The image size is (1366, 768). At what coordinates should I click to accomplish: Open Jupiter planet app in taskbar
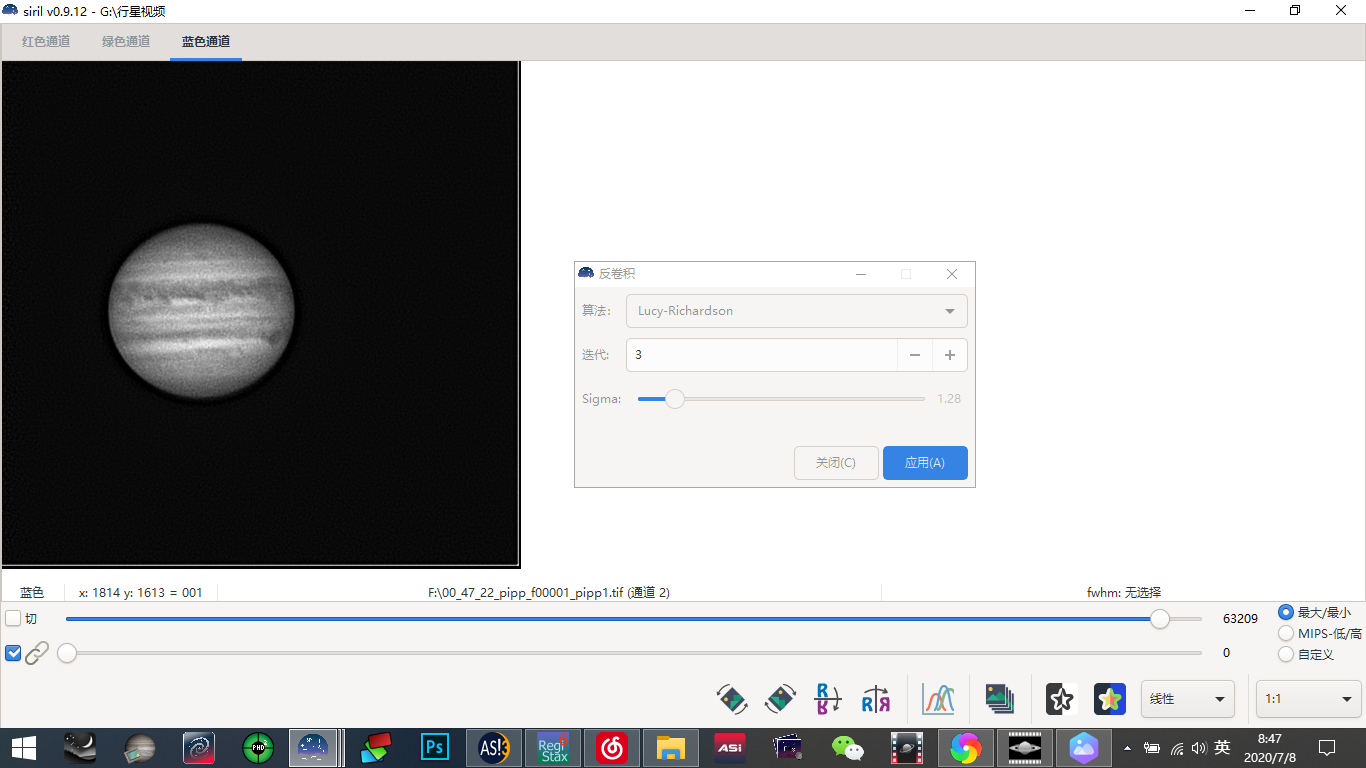point(140,747)
